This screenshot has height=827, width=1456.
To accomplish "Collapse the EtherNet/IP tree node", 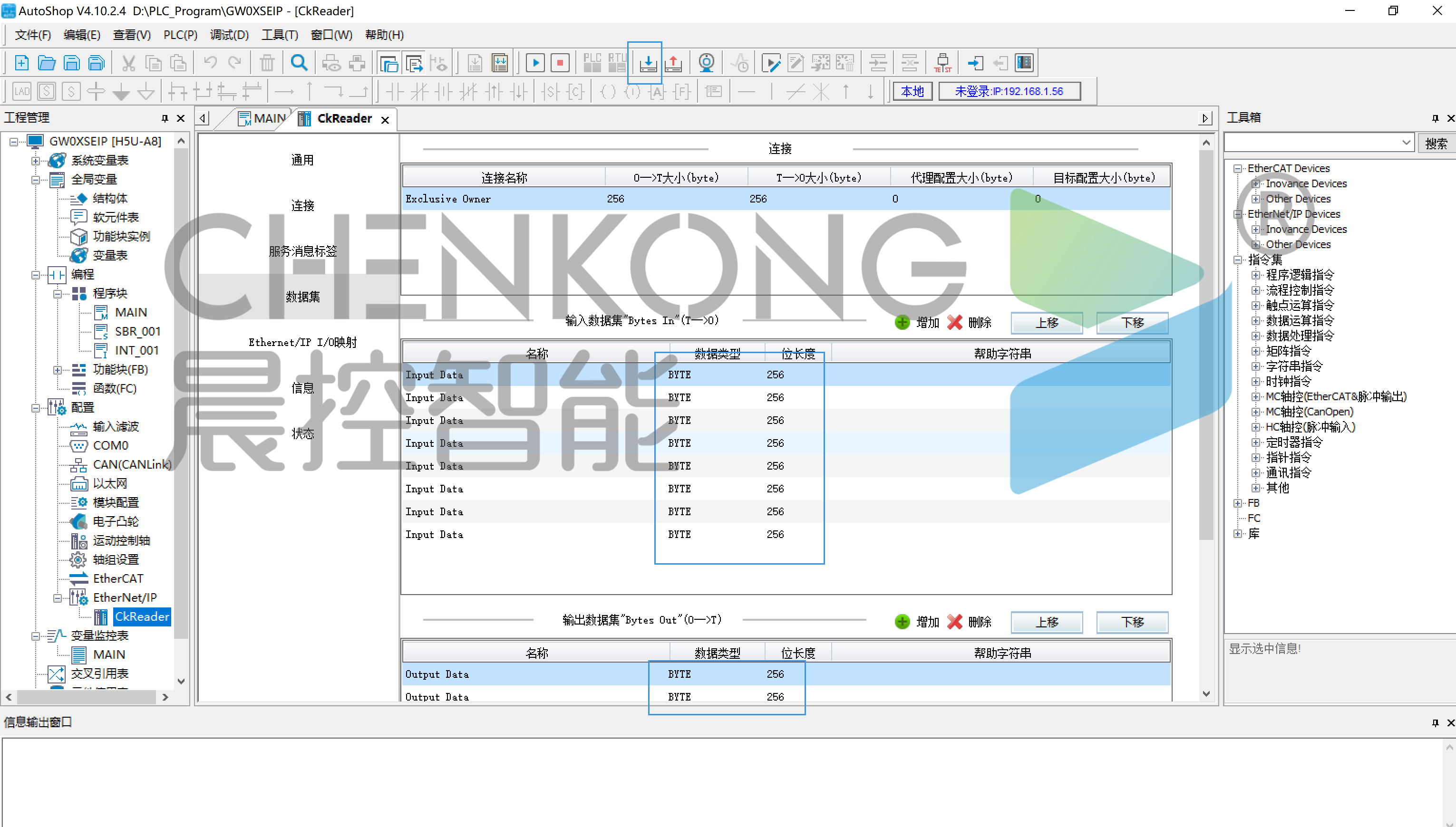I will coord(58,599).
